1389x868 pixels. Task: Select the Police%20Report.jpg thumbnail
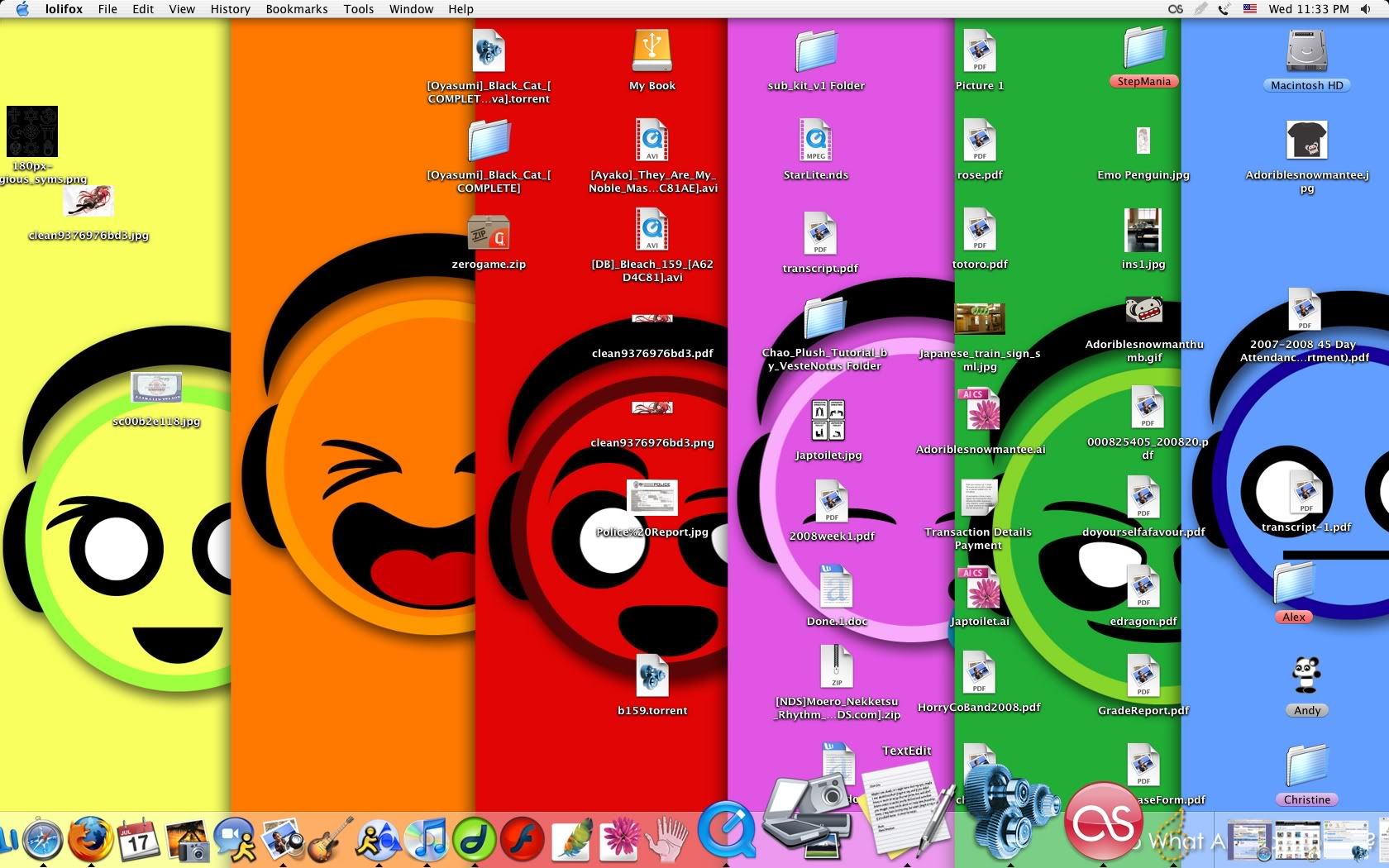652,498
